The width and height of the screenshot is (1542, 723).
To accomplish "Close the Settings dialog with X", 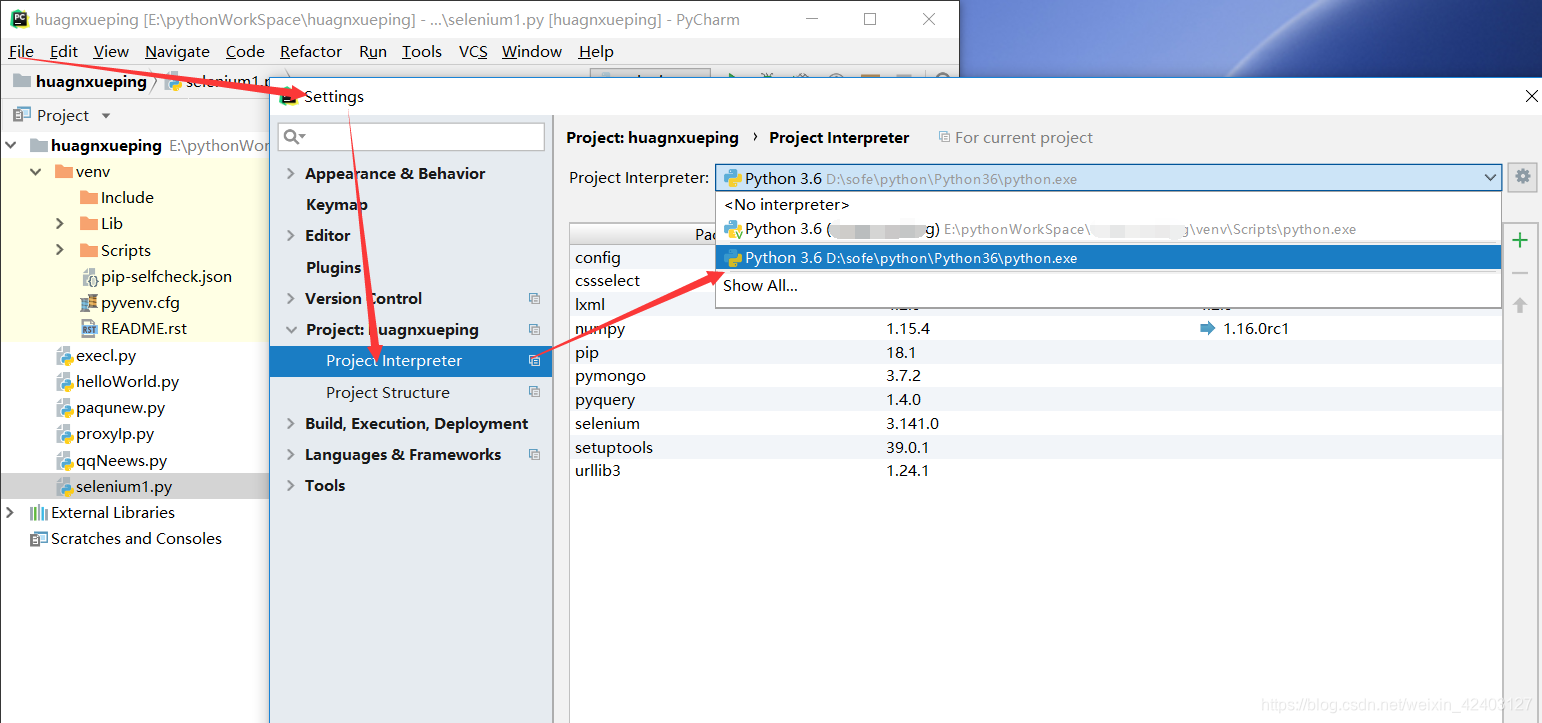I will pos(1531,96).
